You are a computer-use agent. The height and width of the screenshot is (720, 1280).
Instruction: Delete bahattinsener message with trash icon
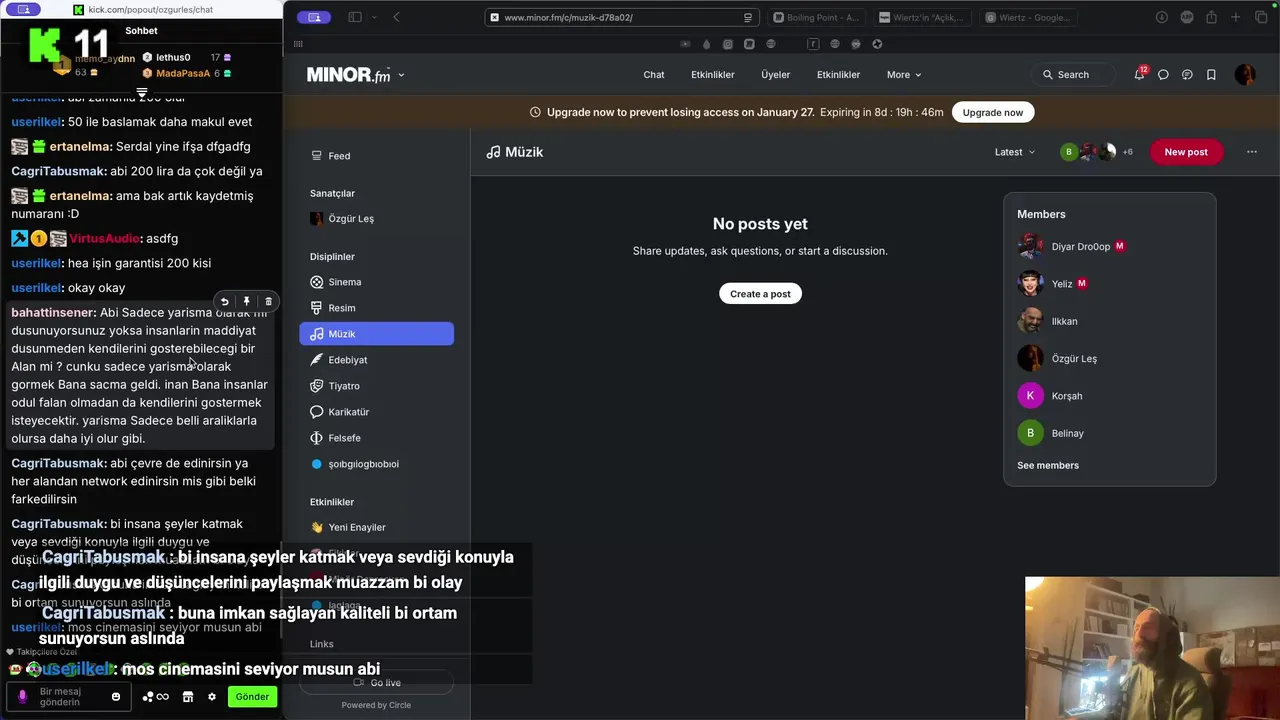click(x=268, y=301)
